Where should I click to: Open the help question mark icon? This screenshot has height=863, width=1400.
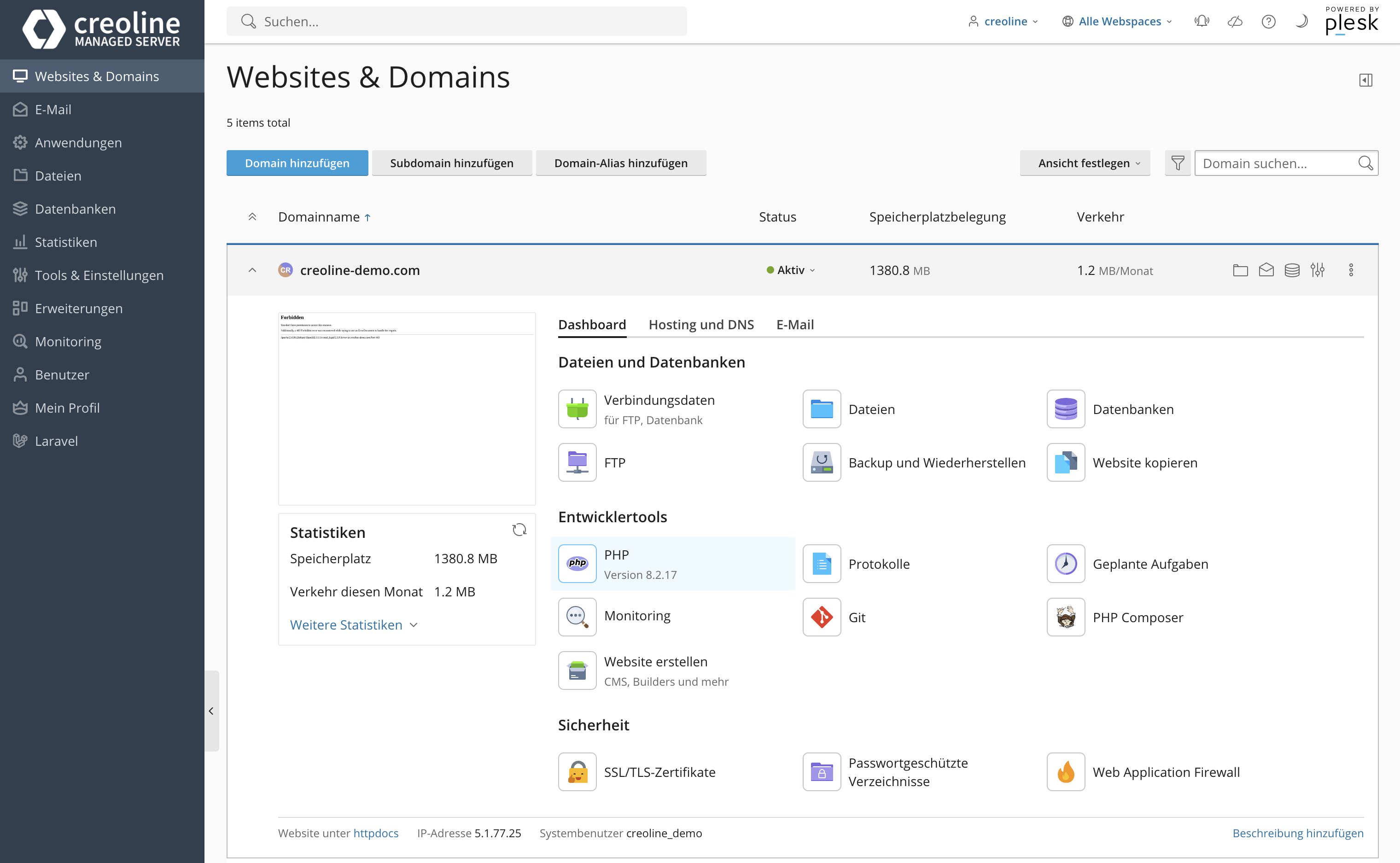[x=1268, y=22]
